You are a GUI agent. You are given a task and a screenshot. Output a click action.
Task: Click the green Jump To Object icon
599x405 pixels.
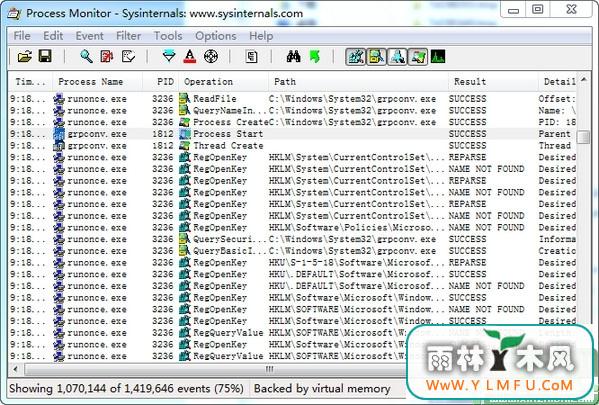click(315, 57)
